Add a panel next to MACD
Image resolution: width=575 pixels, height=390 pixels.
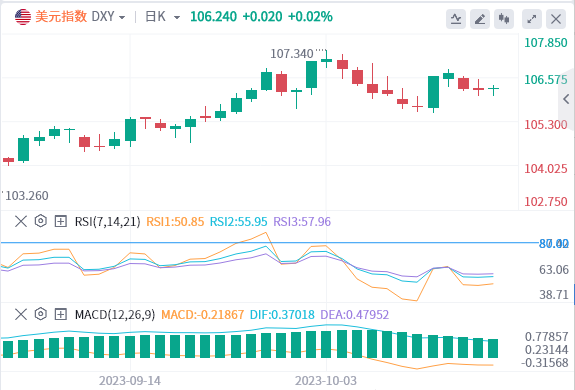(61, 314)
